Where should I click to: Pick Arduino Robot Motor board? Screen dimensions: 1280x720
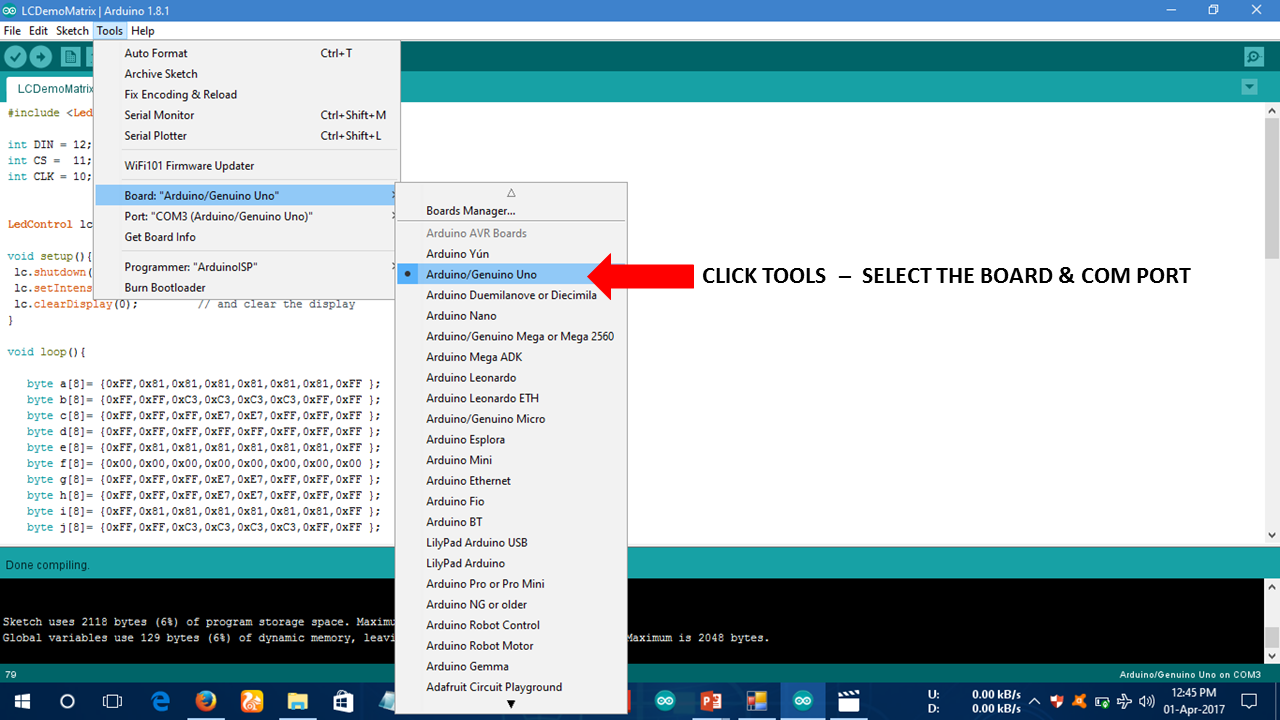tap(512, 646)
